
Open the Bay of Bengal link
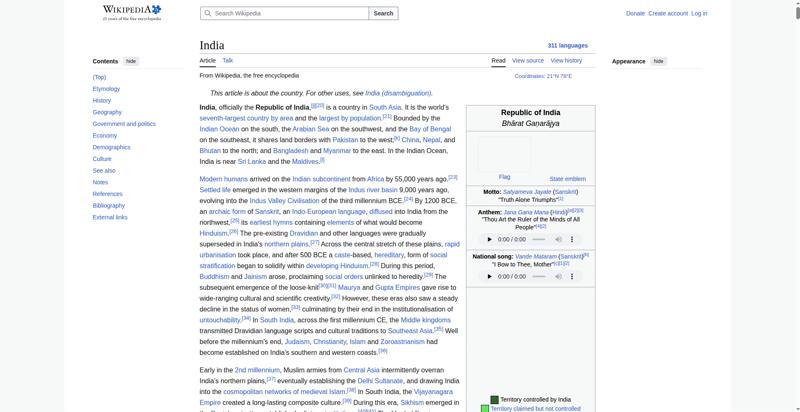pyautogui.click(x=430, y=129)
